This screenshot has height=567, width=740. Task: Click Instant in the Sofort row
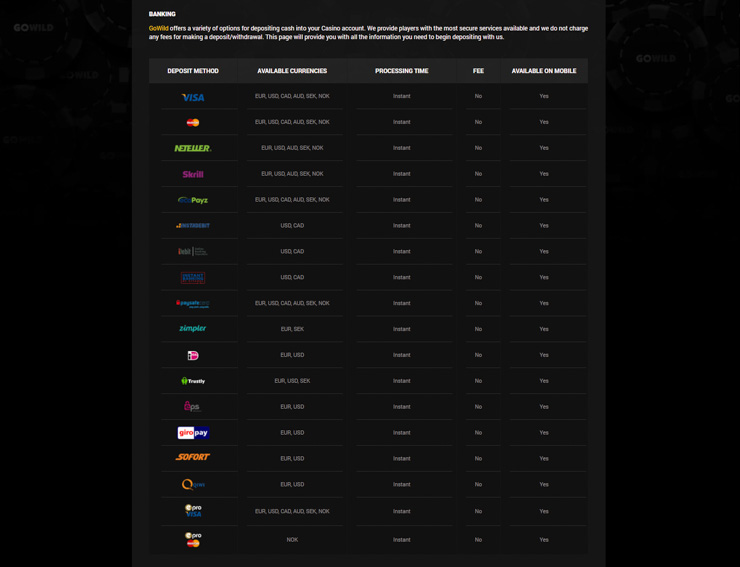pyautogui.click(x=402, y=458)
